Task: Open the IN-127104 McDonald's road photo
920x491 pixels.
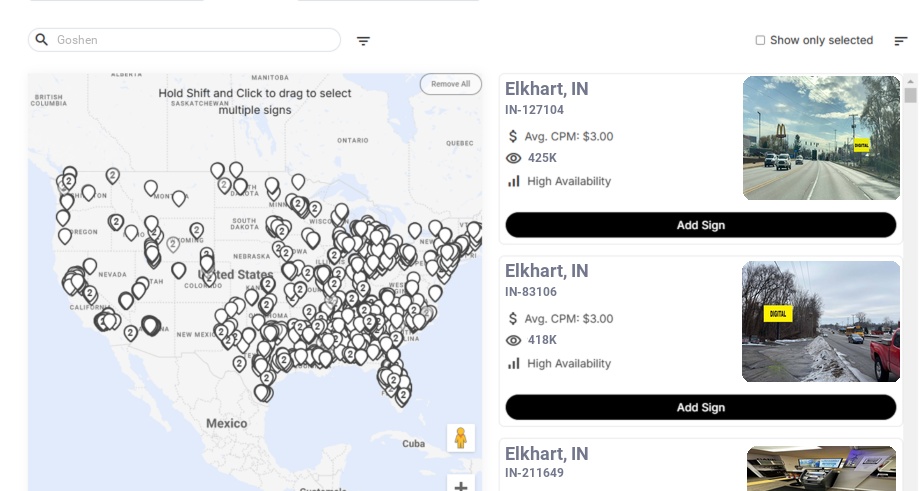Action: 821,138
